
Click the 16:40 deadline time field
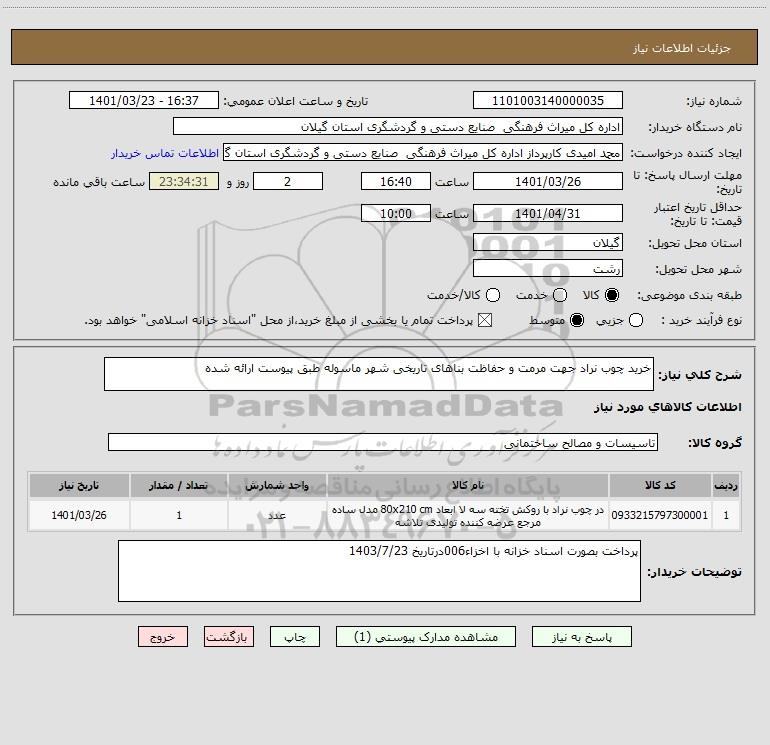[x=396, y=181]
